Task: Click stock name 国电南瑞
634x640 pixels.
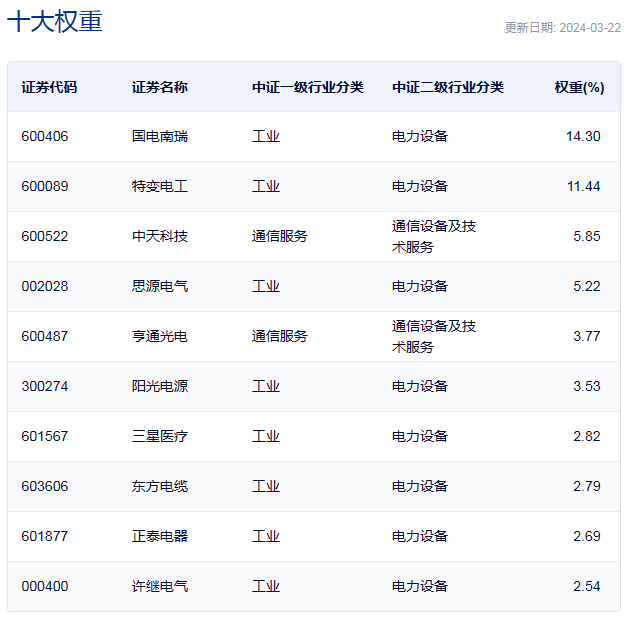Action: coord(160,136)
